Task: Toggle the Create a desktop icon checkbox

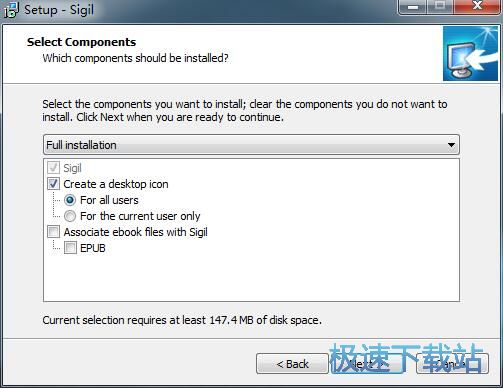Action: 53,184
